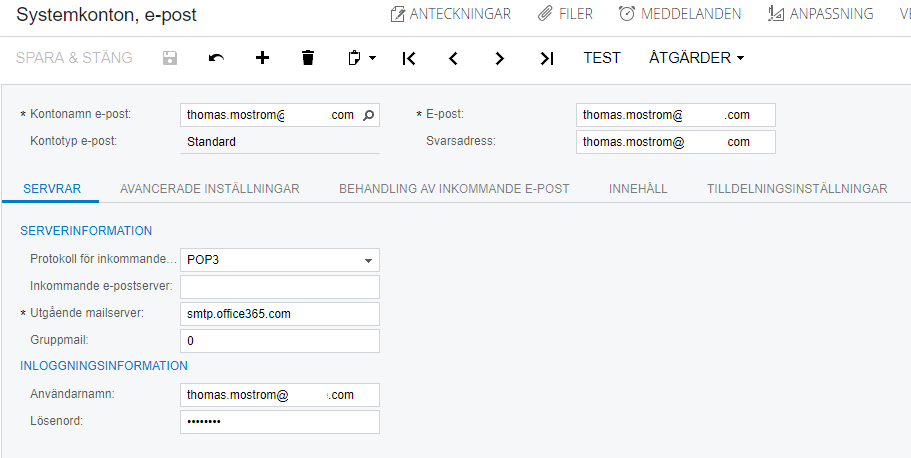
Task: Open the Protokoll för inkommande dropdown
Action: (x=368, y=261)
